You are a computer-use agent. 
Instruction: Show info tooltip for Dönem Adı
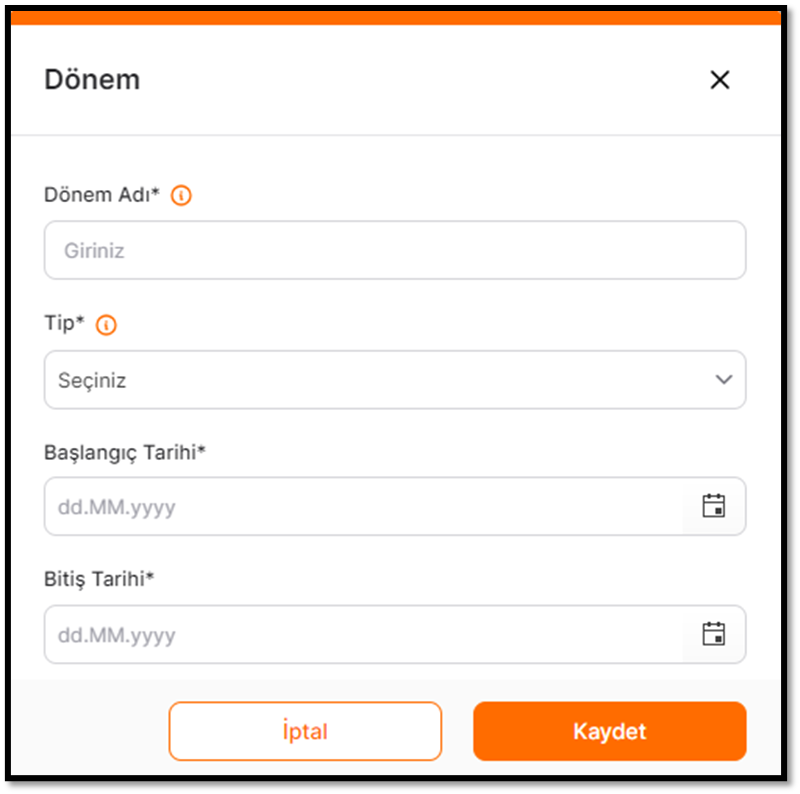[x=181, y=195]
